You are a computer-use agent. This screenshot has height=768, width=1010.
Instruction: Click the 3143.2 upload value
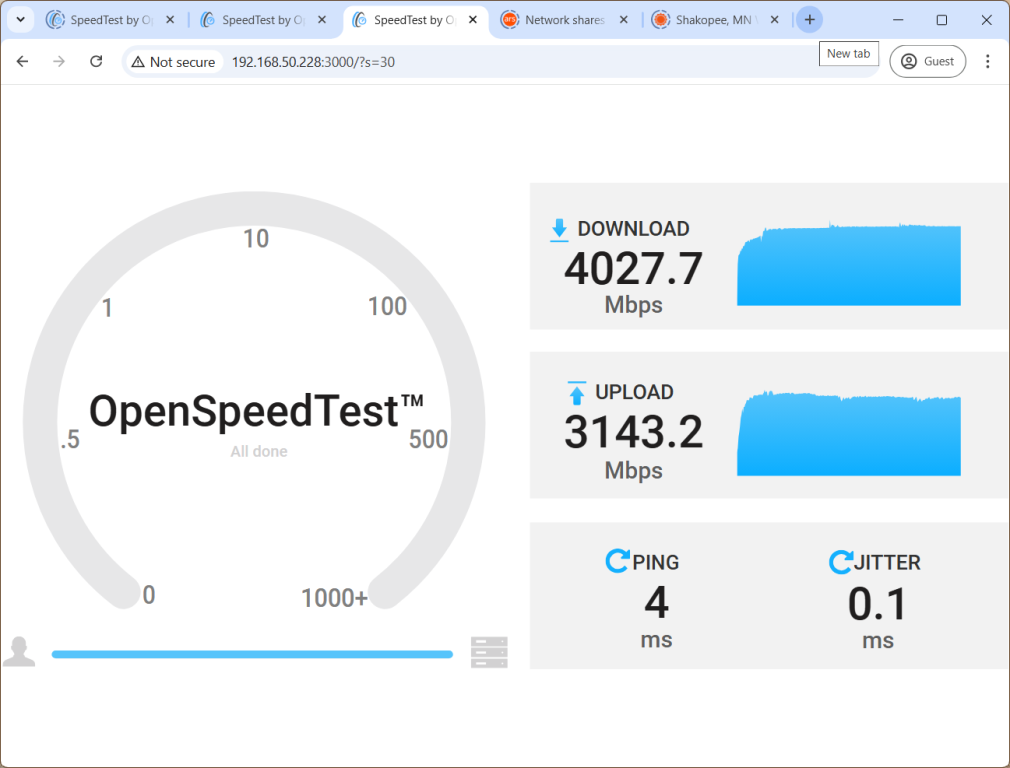click(633, 432)
